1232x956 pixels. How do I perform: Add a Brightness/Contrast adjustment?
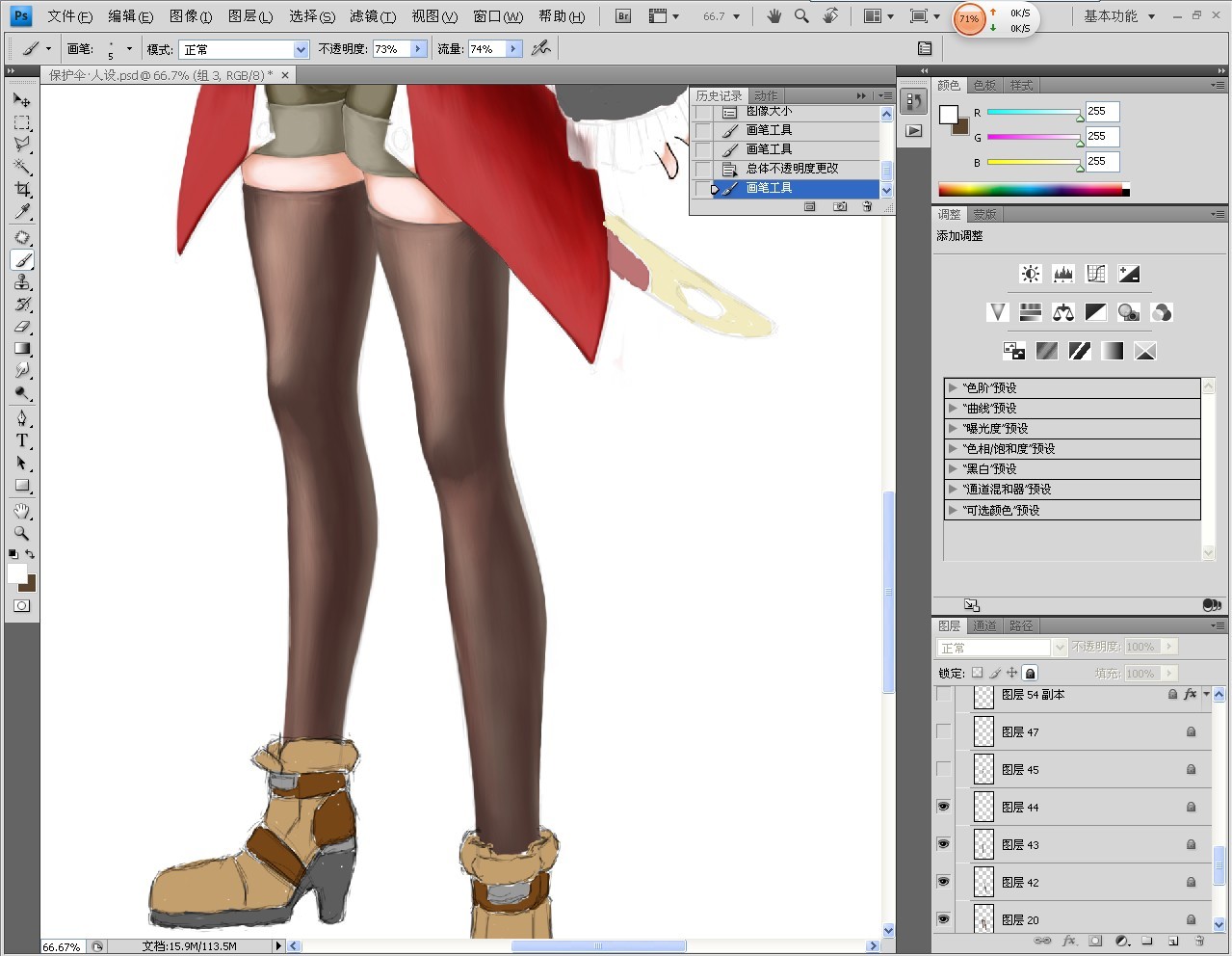pyautogui.click(x=1031, y=274)
